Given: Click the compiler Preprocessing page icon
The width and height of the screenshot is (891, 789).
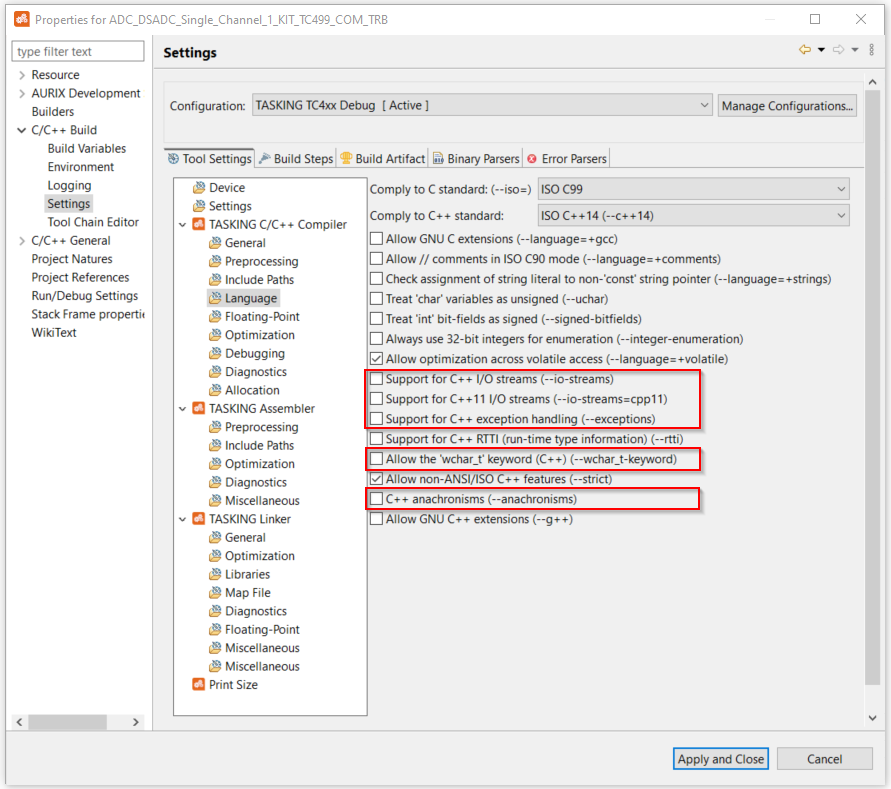Looking at the screenshot, I should [x=214, y=261].
